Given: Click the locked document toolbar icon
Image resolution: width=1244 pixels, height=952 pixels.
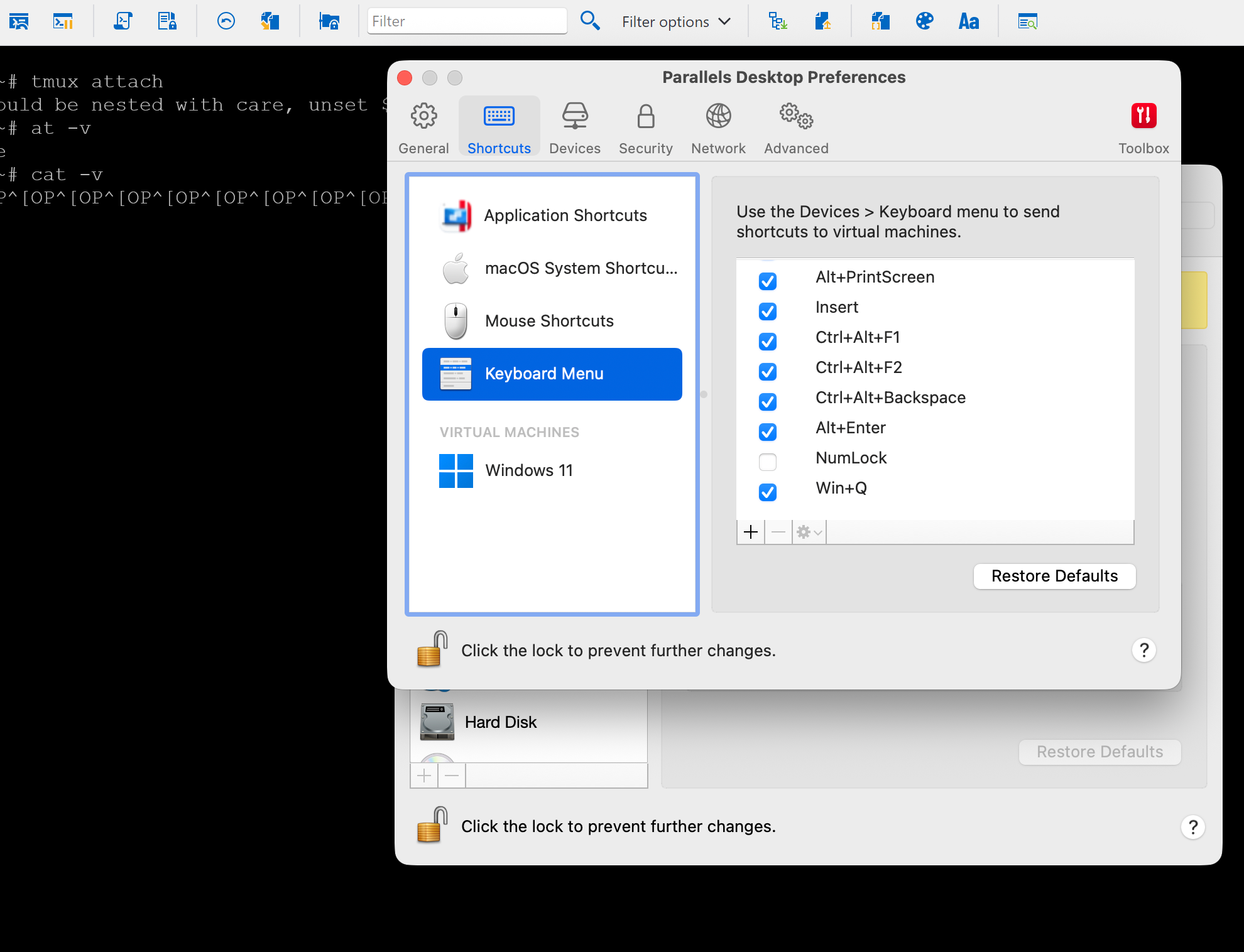Looking at the screenshot, I should (x=167, y=21).
